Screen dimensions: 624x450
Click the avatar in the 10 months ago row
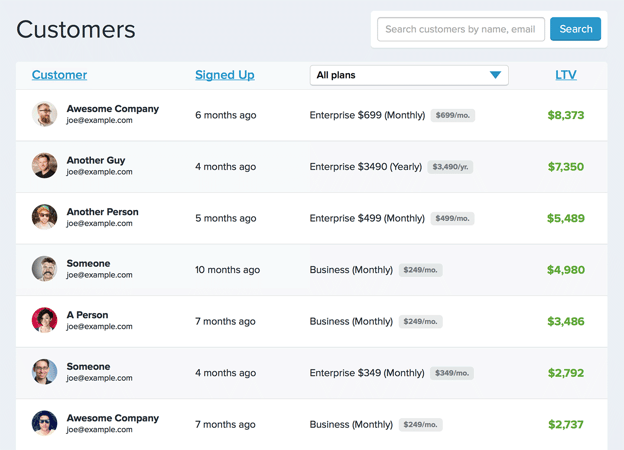coord(44,269)
